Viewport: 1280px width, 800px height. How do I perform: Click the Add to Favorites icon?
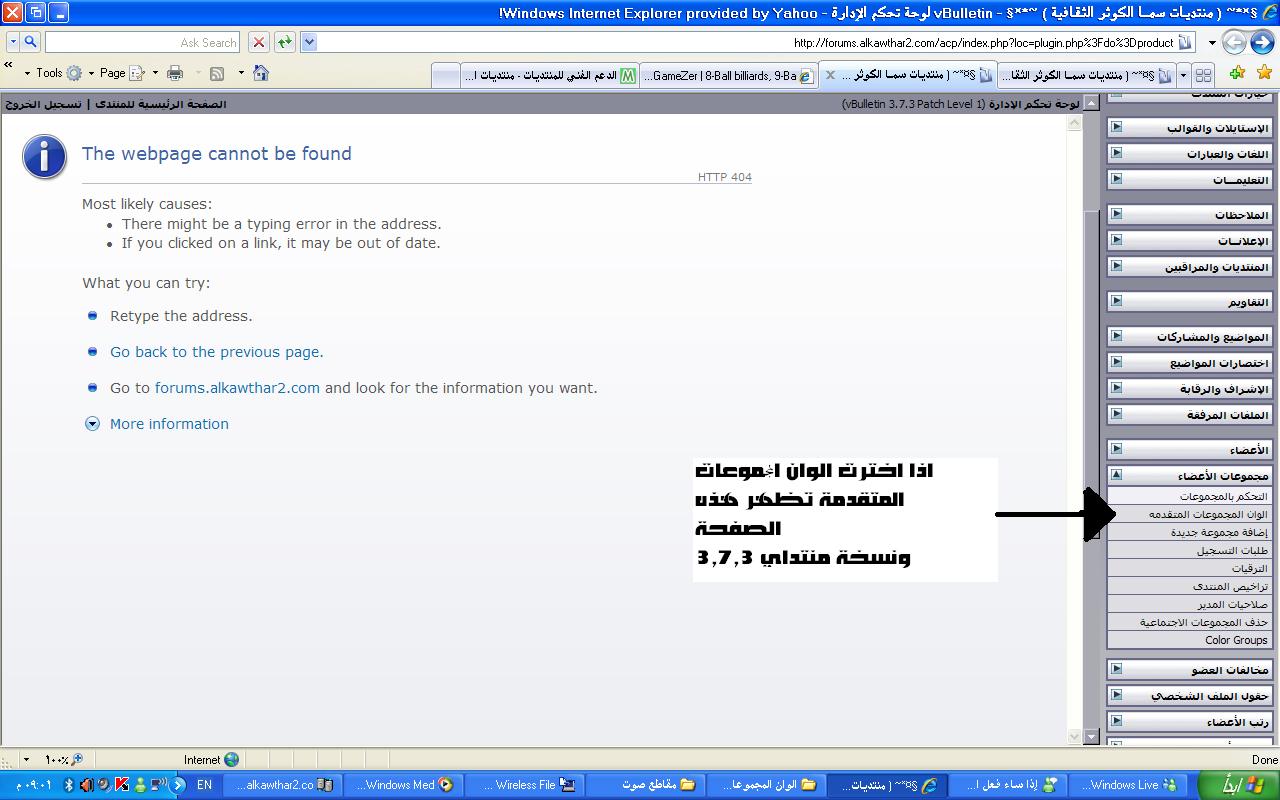click(1237, 74)
